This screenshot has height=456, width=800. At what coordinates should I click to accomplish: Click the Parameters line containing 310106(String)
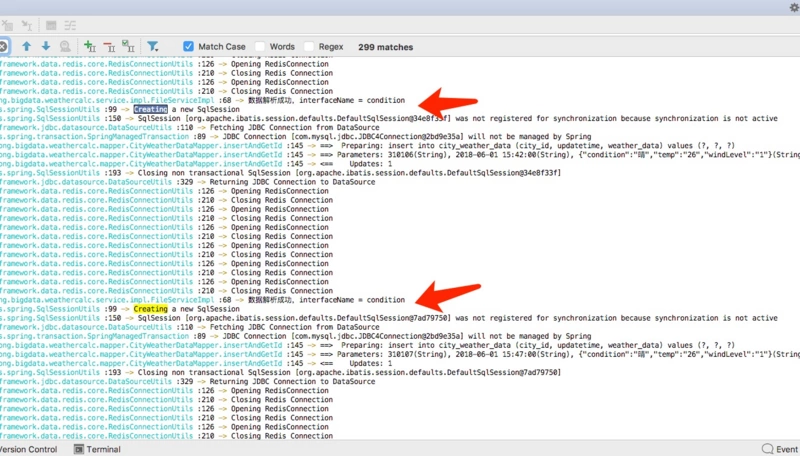tap(400, 155)
